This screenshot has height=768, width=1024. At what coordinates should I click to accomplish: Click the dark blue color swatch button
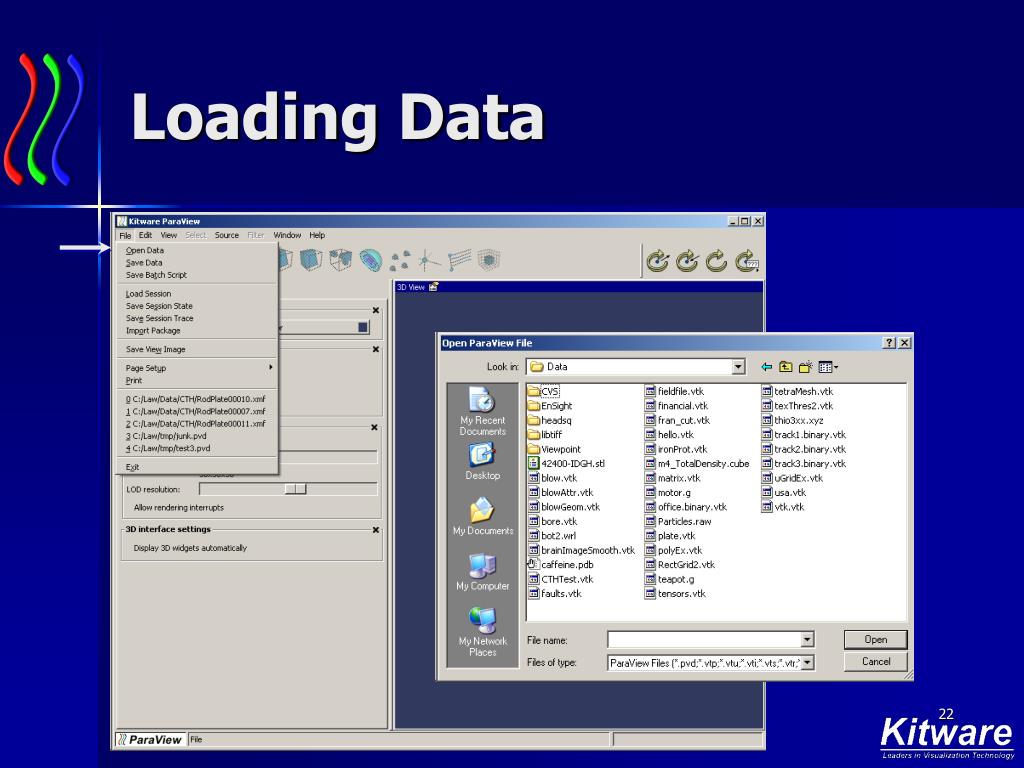(363, 327)
